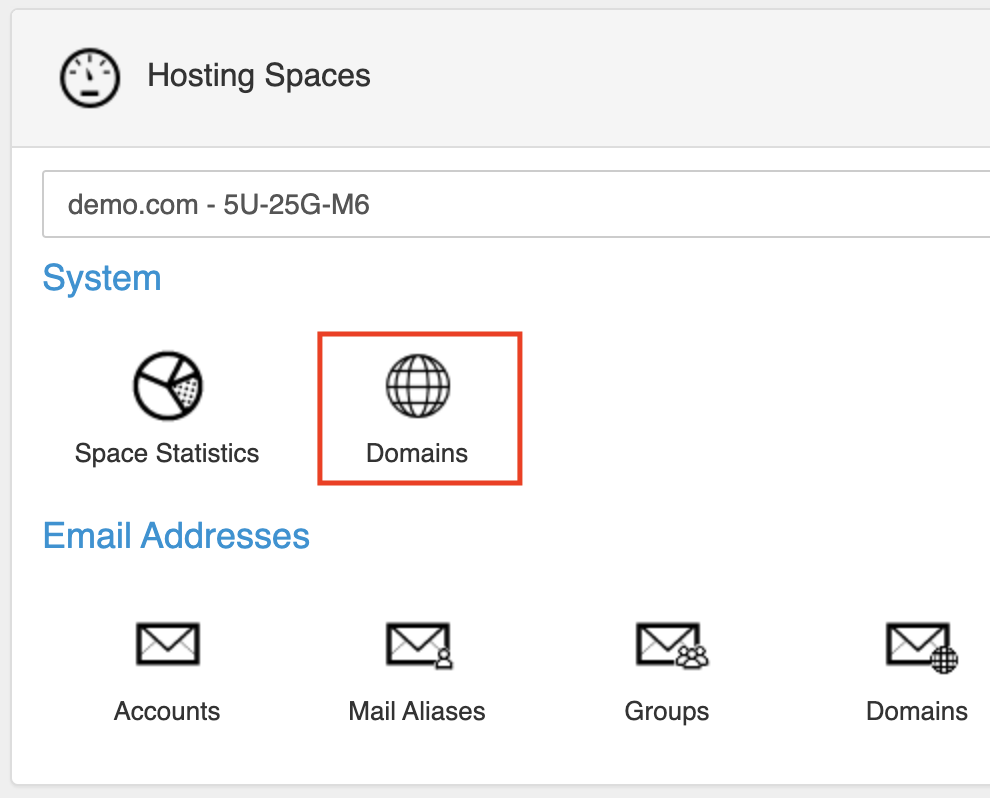Click the Email Addresses section heading
This screenshot has height=798, width=990.
click(x=176, y=536)
